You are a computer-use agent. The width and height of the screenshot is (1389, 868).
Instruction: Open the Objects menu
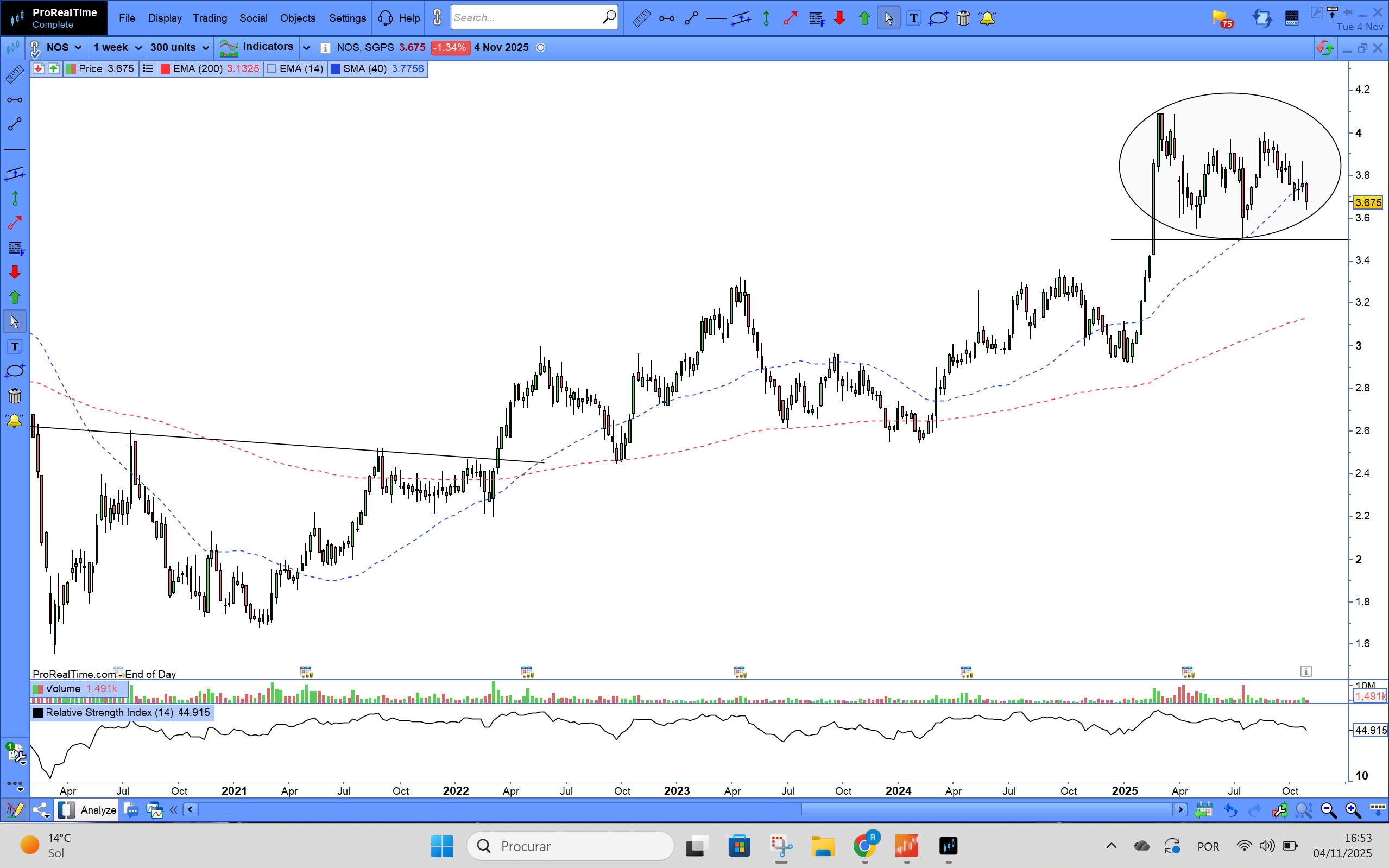pos(298,18)
